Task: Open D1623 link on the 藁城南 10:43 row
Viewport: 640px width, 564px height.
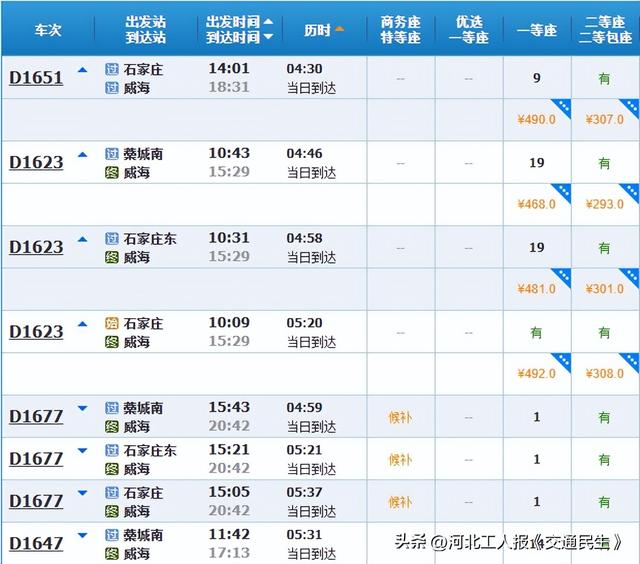Action: [36, 162]
